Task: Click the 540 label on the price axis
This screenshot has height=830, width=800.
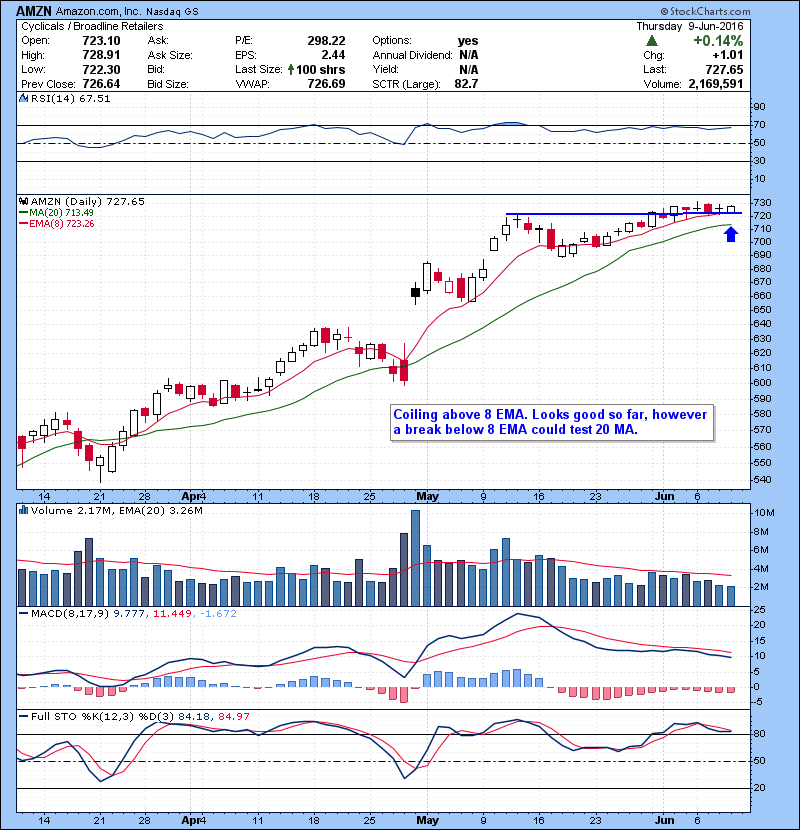Action: point(763,480)
